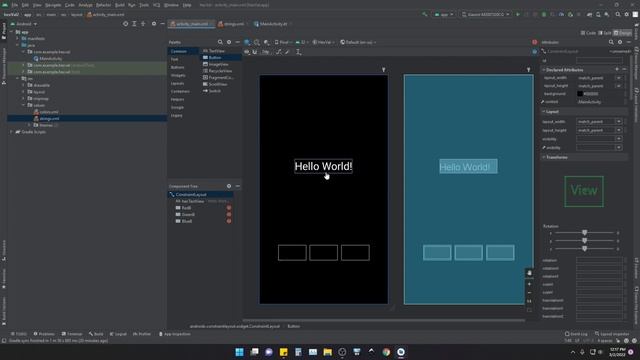Switch to activity_main.xml editor tab
This screenshot has width=640, height=360.
click(191, 24)
